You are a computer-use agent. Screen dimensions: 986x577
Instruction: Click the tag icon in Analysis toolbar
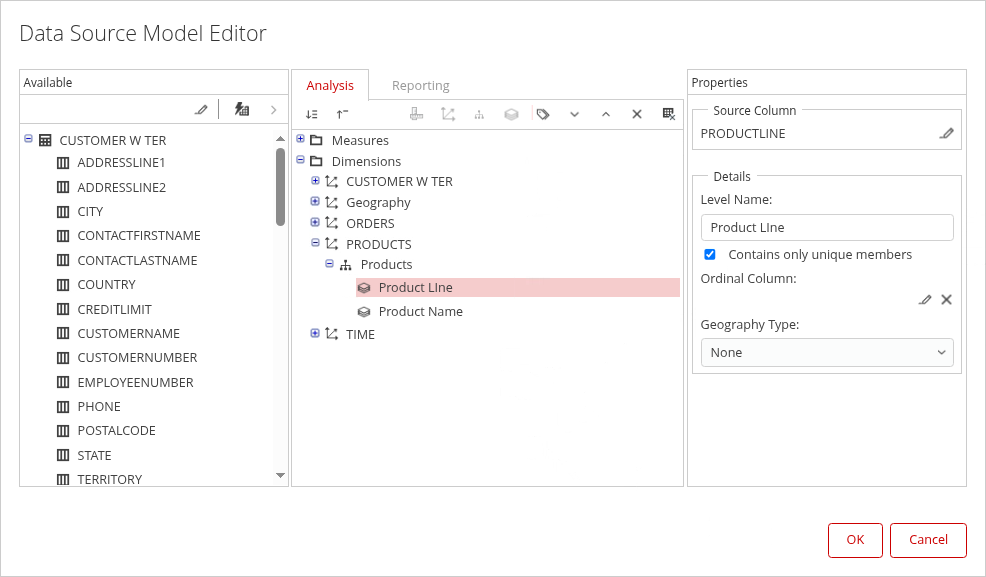tap(543, 114)
